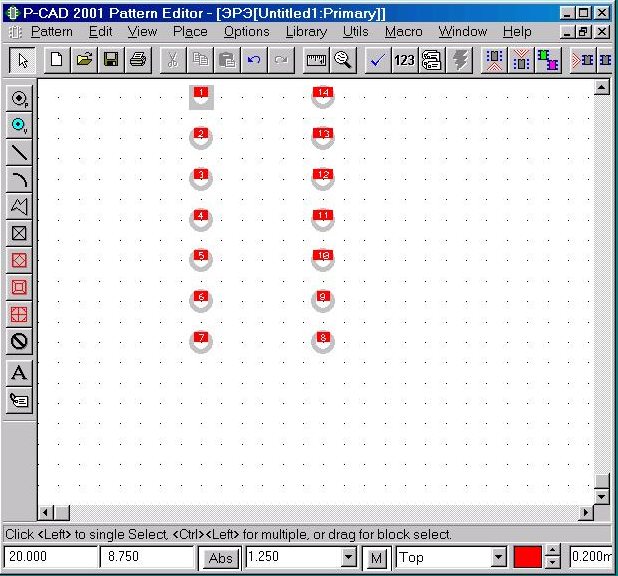Select pad number 14
Screen dimensions: 618x576
(323, 97)
